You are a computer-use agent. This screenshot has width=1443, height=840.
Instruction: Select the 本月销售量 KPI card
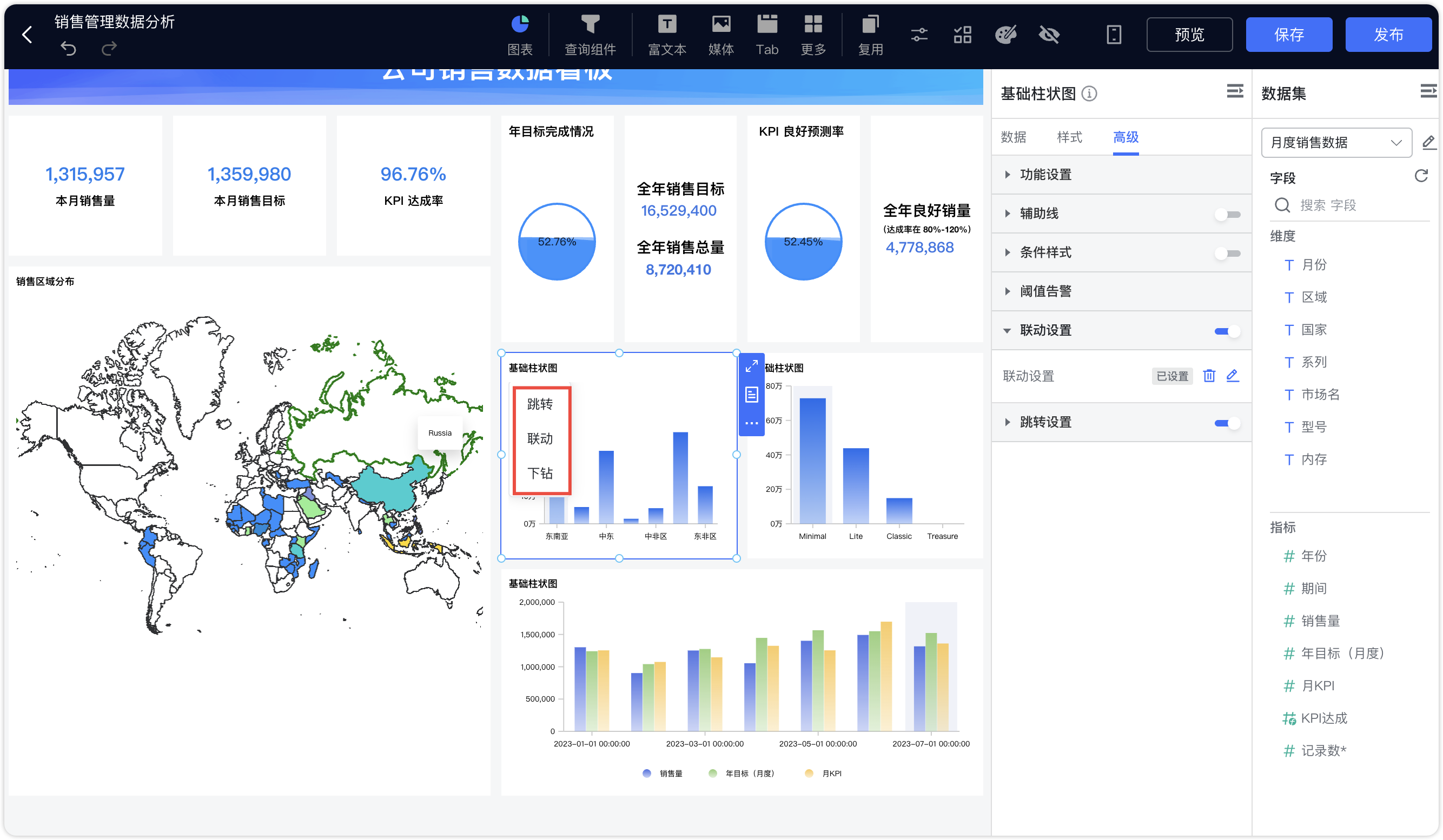pos(85,185)
